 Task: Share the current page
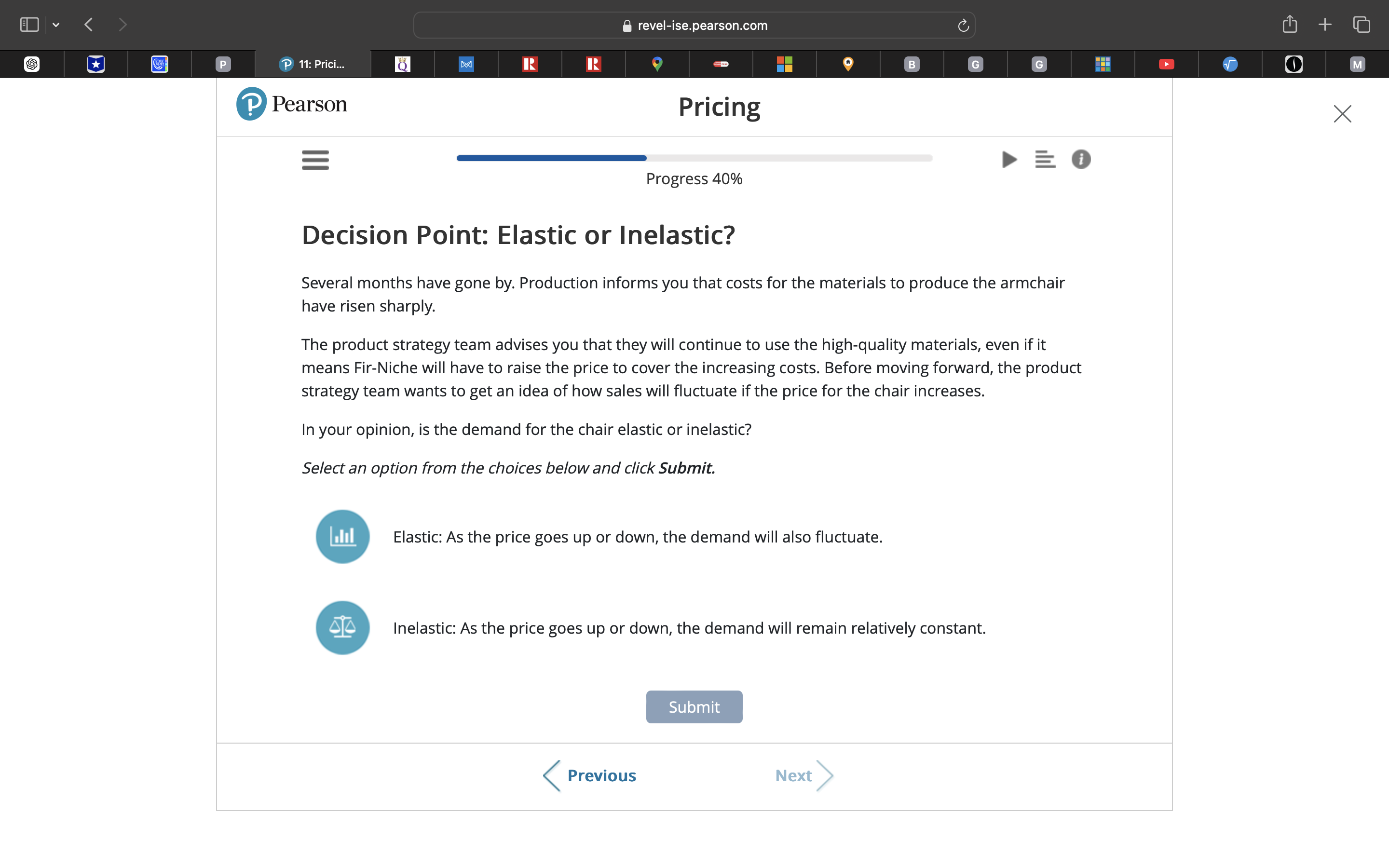(1290, 25)
